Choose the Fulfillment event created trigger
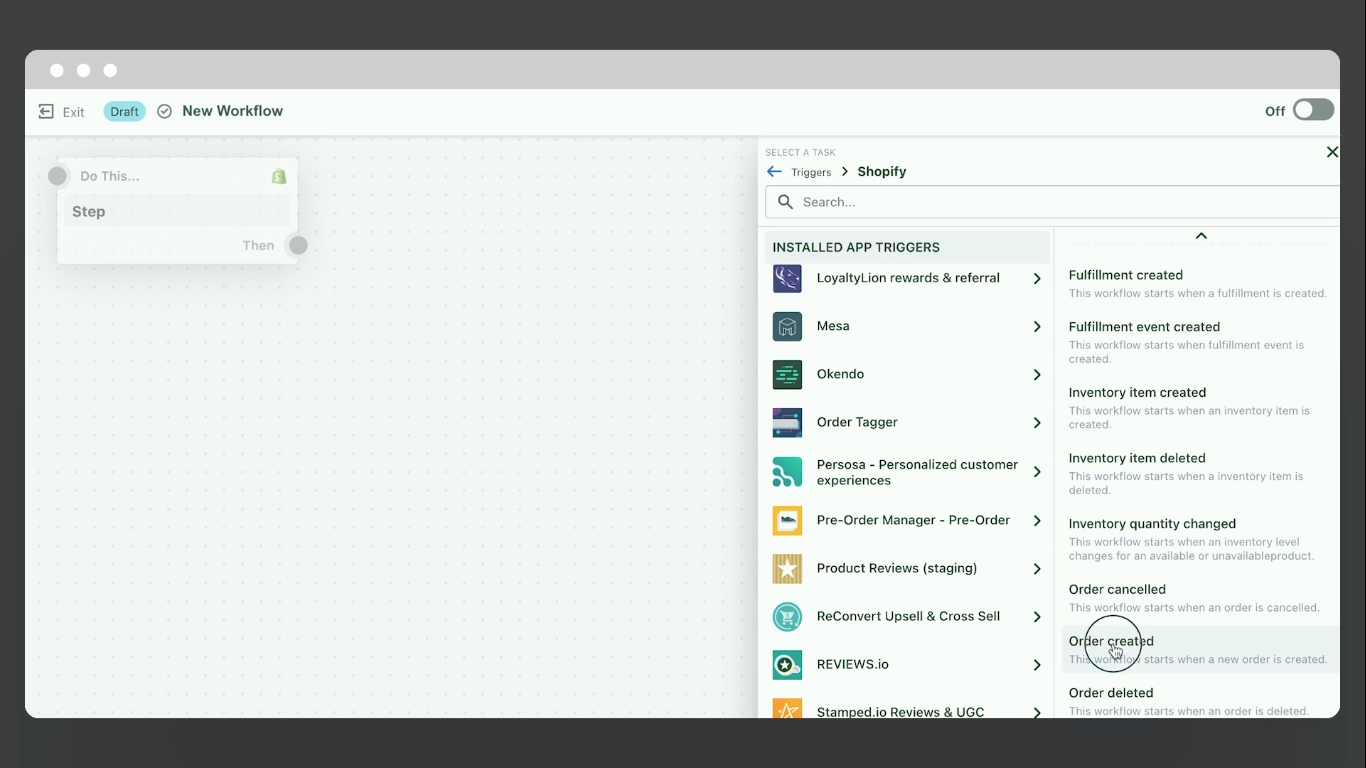Viewport: 1366px width, 768px height. (1198, 342)
